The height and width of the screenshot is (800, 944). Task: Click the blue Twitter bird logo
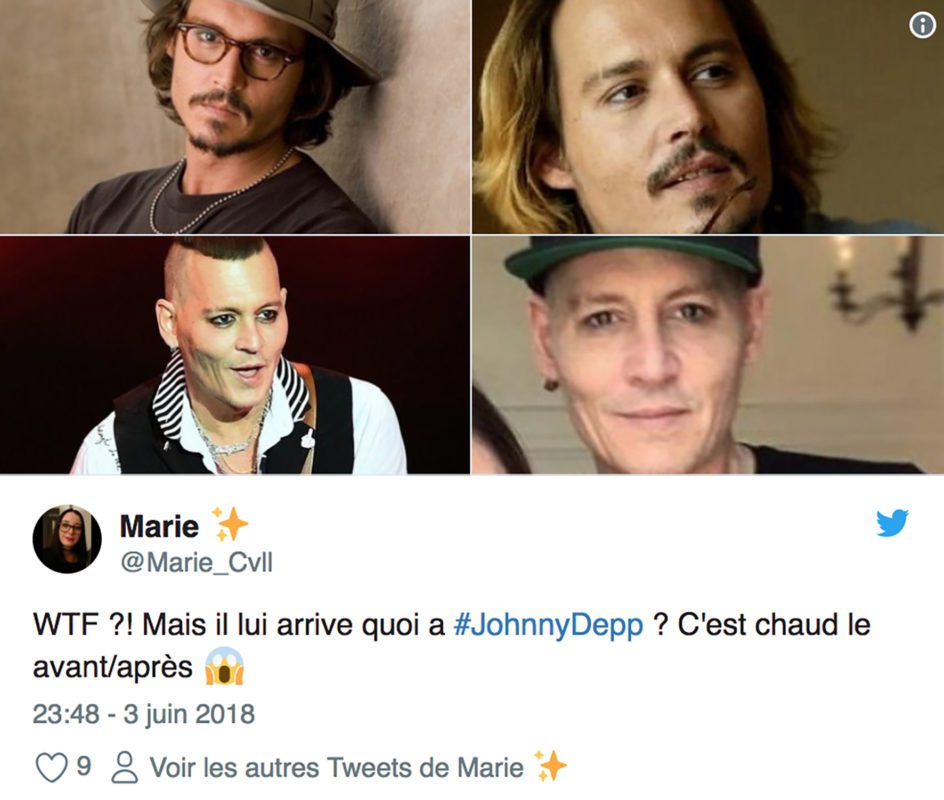(x=892, y=522)
